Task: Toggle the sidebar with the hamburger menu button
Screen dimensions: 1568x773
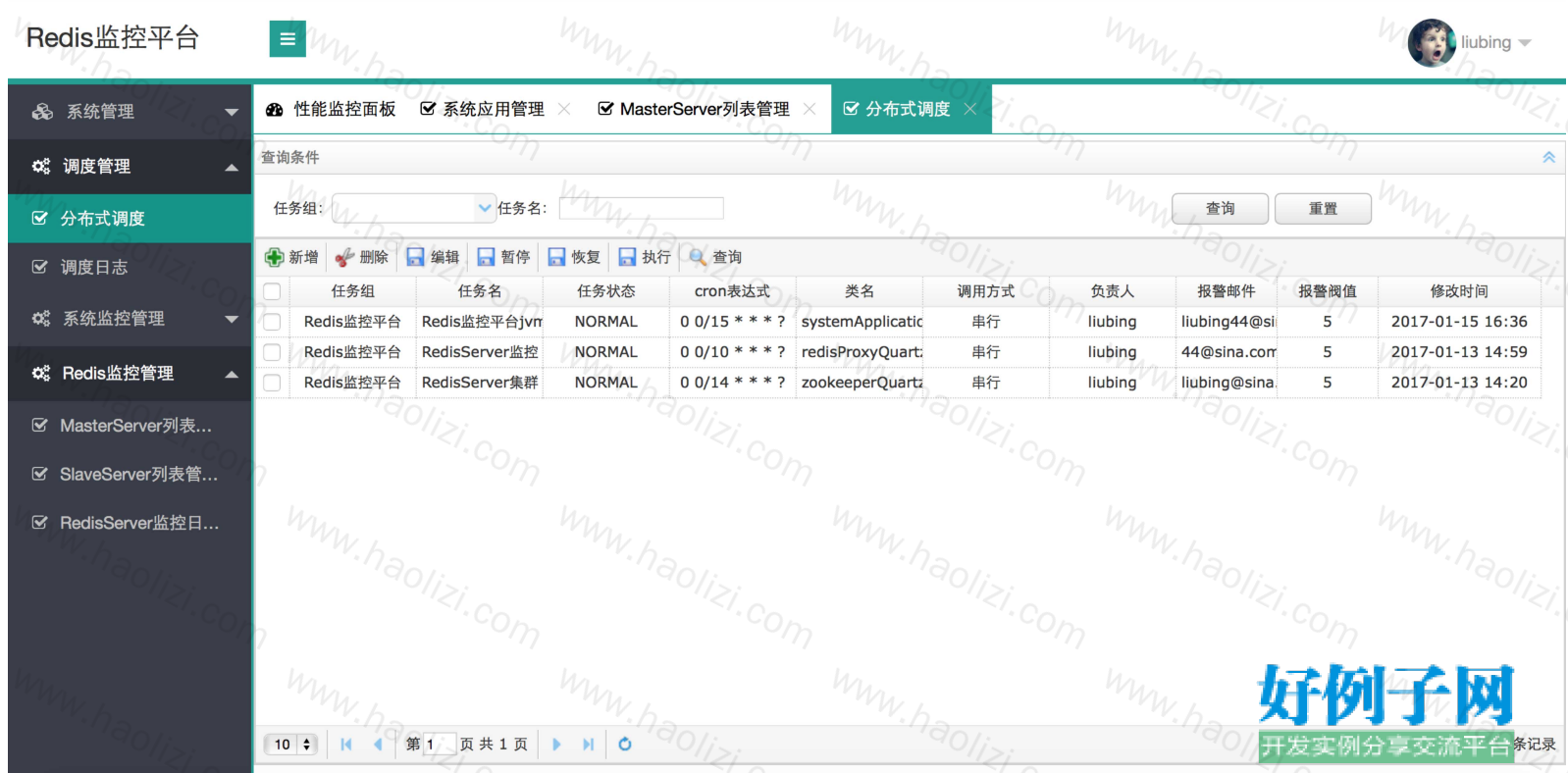Action: (x=287, y=39)
